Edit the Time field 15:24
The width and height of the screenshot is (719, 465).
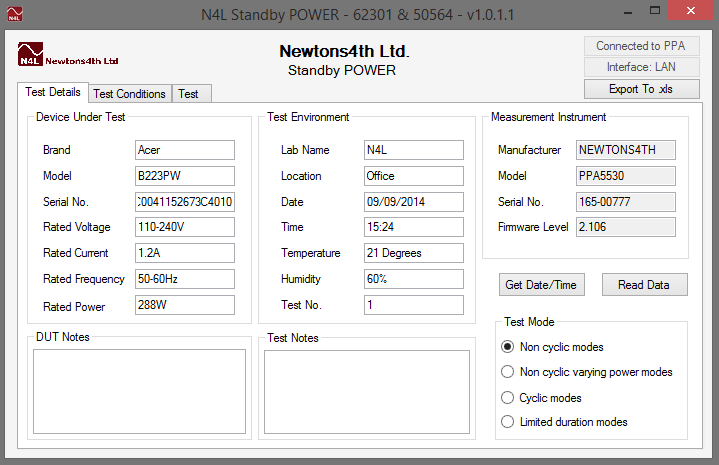click(x=414, y=227)
